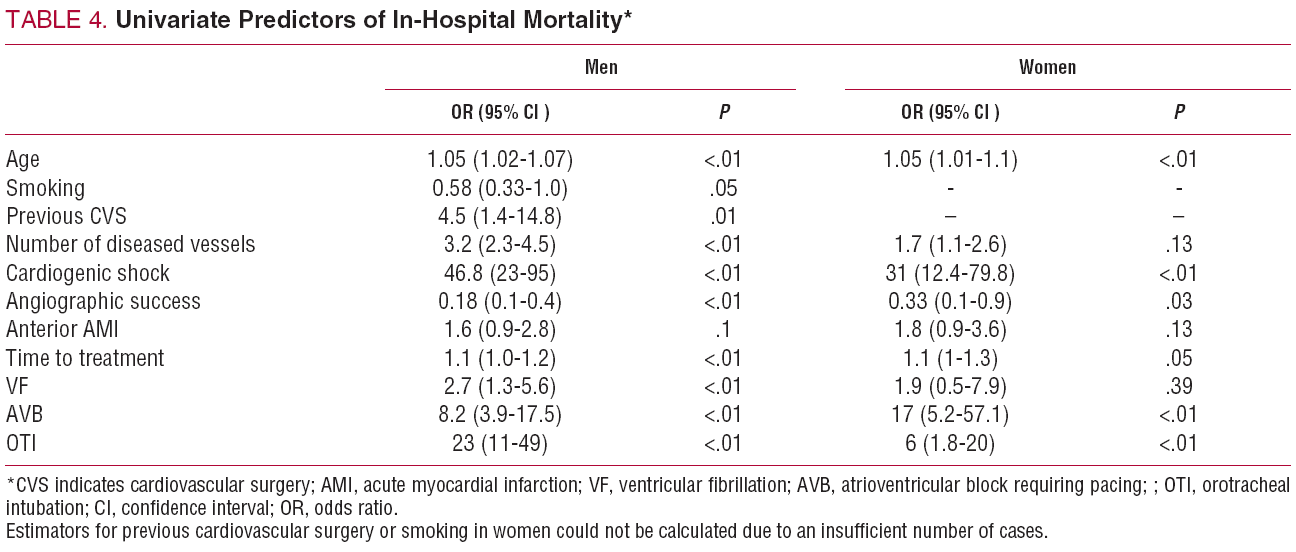
Task: Click the Age row label
Action: pyautogui.click(x=23, y=159)
